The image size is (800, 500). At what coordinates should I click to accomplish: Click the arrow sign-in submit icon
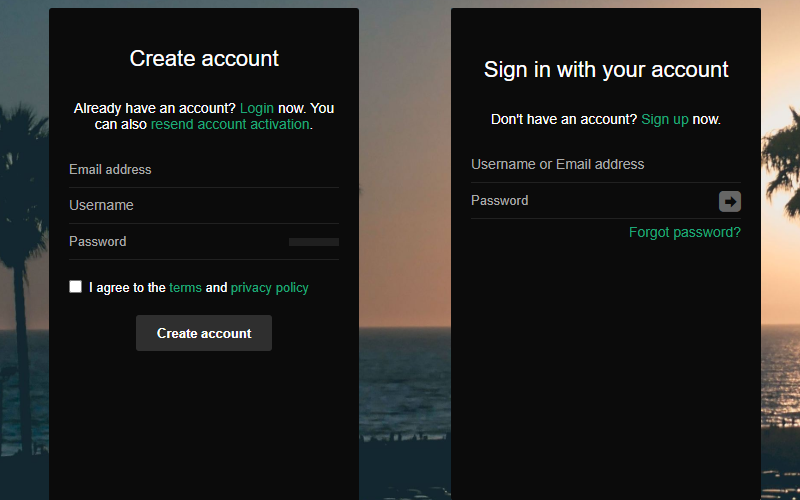(730, 202)
